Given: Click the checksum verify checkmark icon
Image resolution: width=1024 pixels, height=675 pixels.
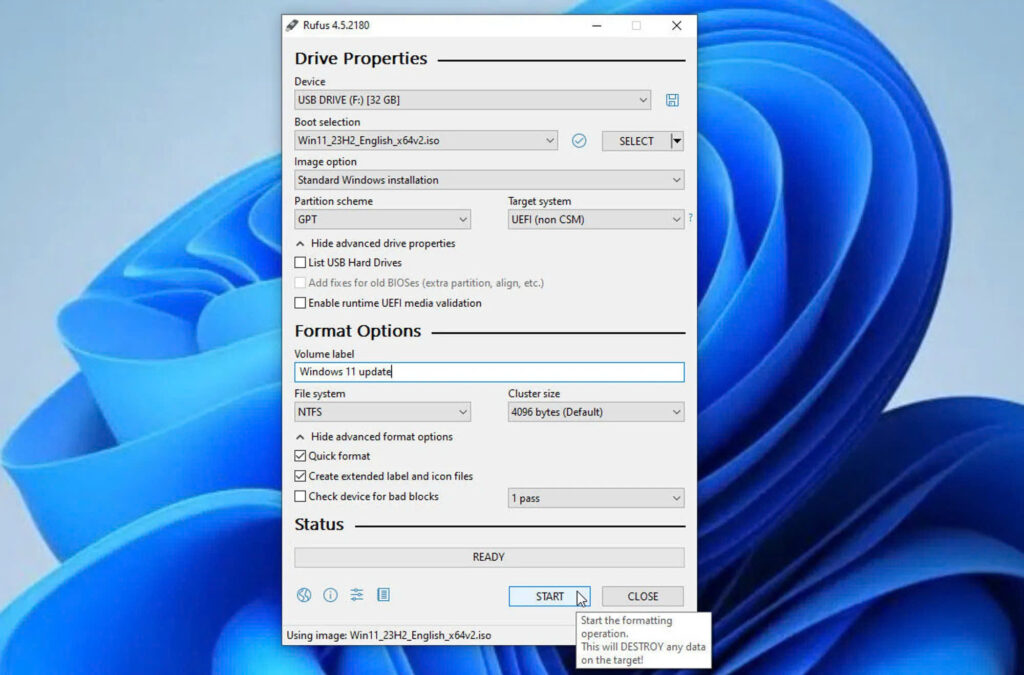Looking at the screenshot, I should [x=579, y=141].
